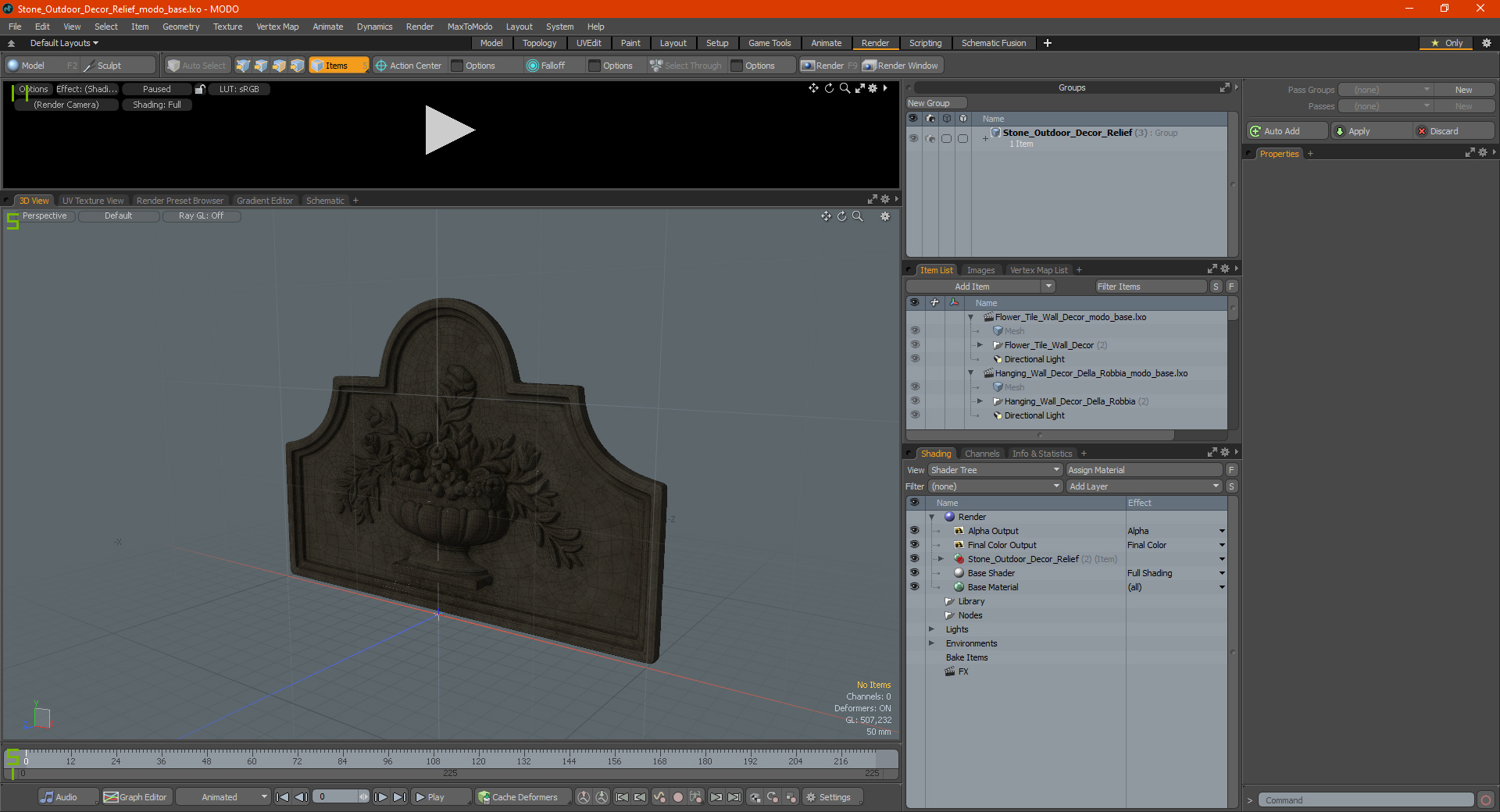Image resolution: width=1500 pixels, height=812 pixels.
Task: Click New Group button
Action: click(936, 103)
